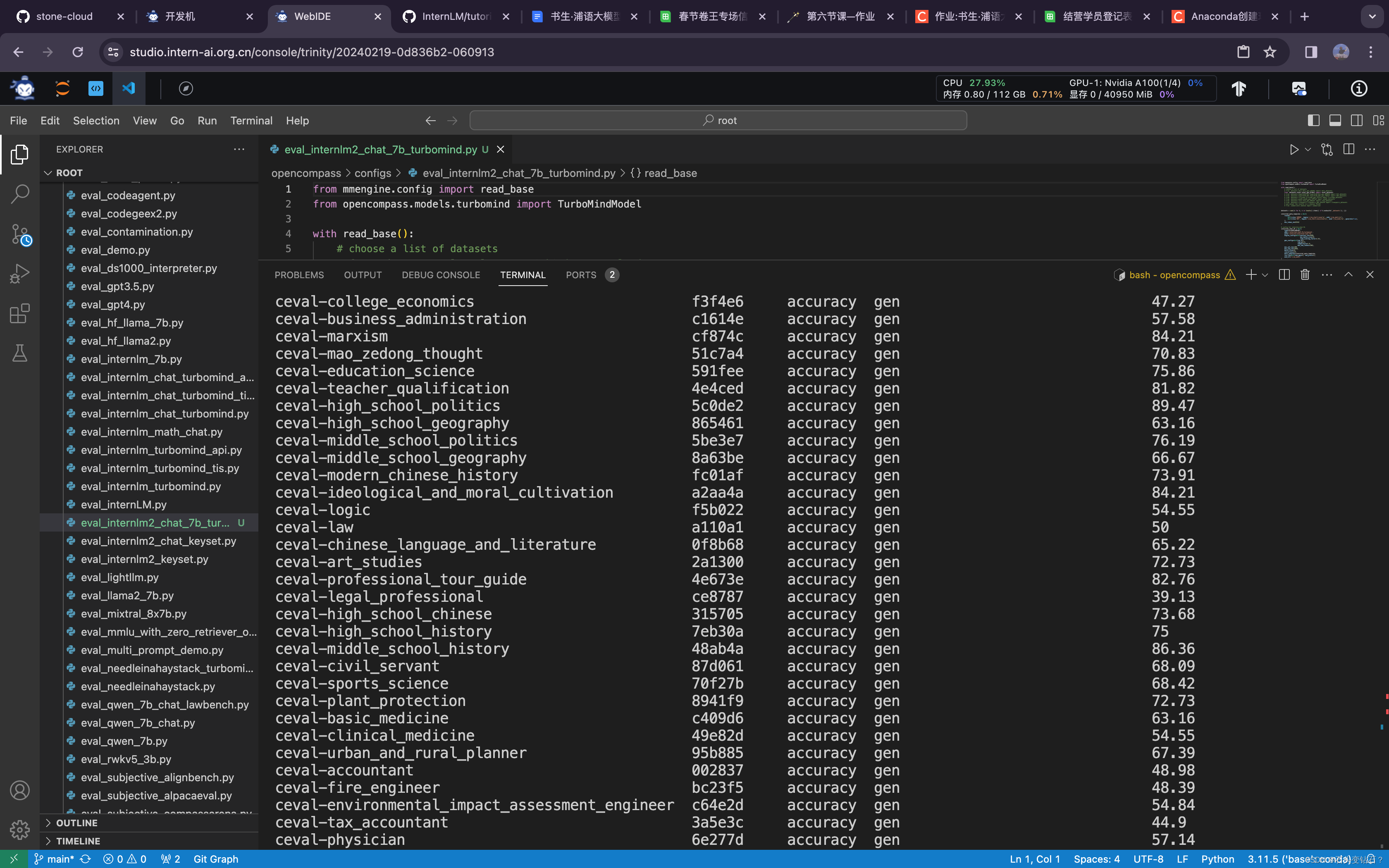This screenshot has height=868, width=1389.
Task: Click read_base in the breadcrumb
Action: click(x=671, y=173)
